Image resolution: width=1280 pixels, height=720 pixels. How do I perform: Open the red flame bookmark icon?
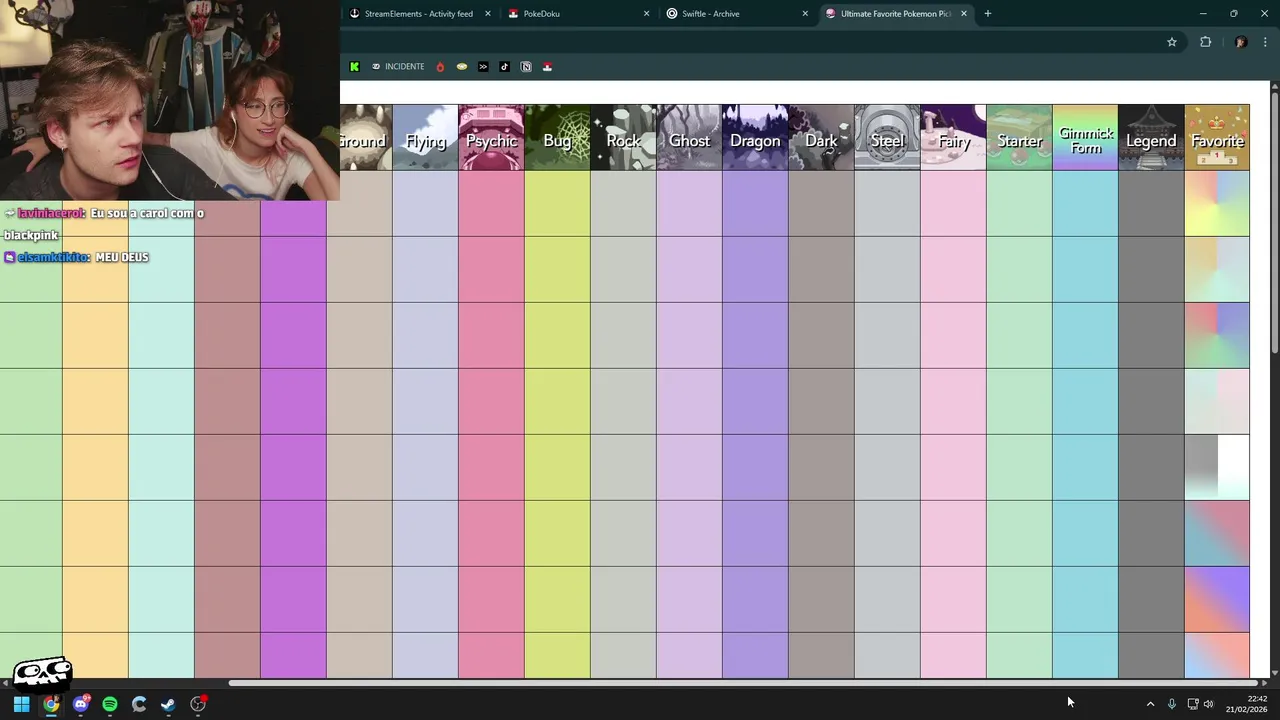(440, 67)
